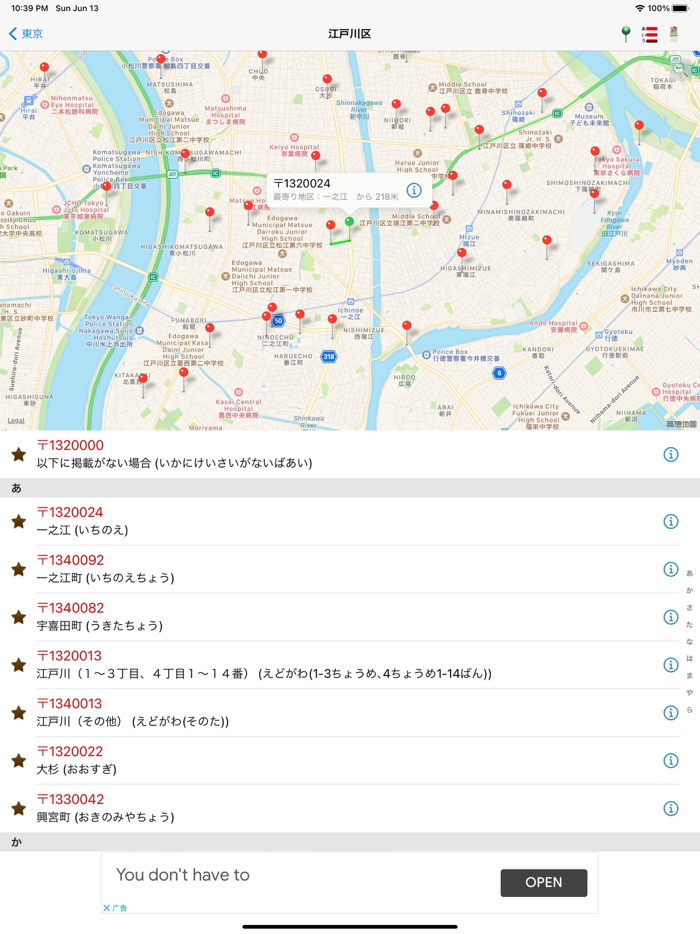Select red pin near TOKAI top-right river
This screenshot has height=934, width=700.
[x=639, y=126]
